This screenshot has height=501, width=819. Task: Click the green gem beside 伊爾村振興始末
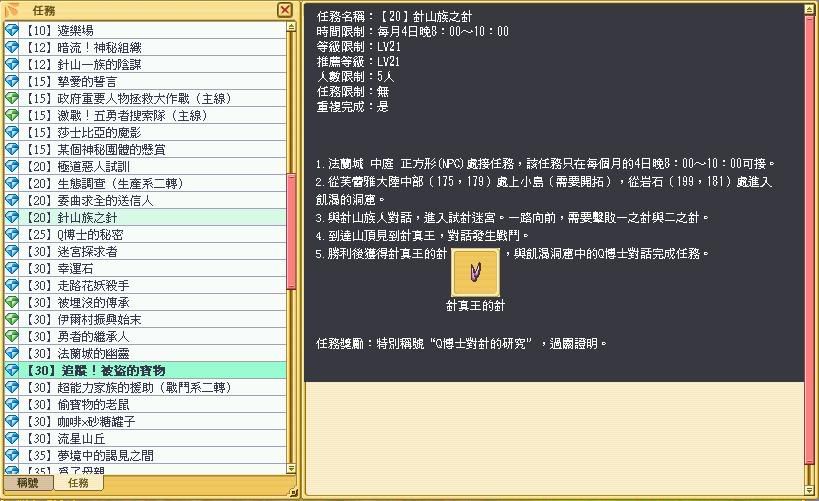click(x=12, y=320)
